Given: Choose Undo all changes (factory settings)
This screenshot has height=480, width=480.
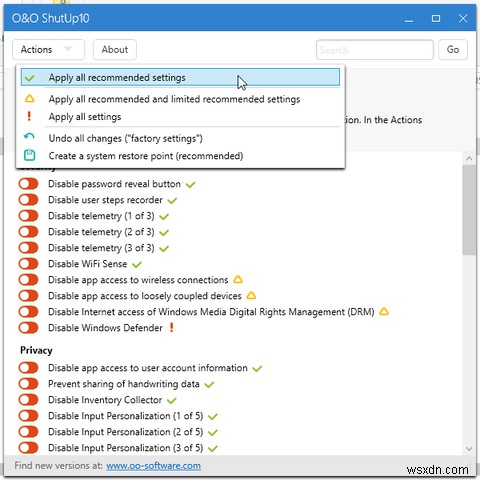Looking at the screenshot, I should coord(126,138).
